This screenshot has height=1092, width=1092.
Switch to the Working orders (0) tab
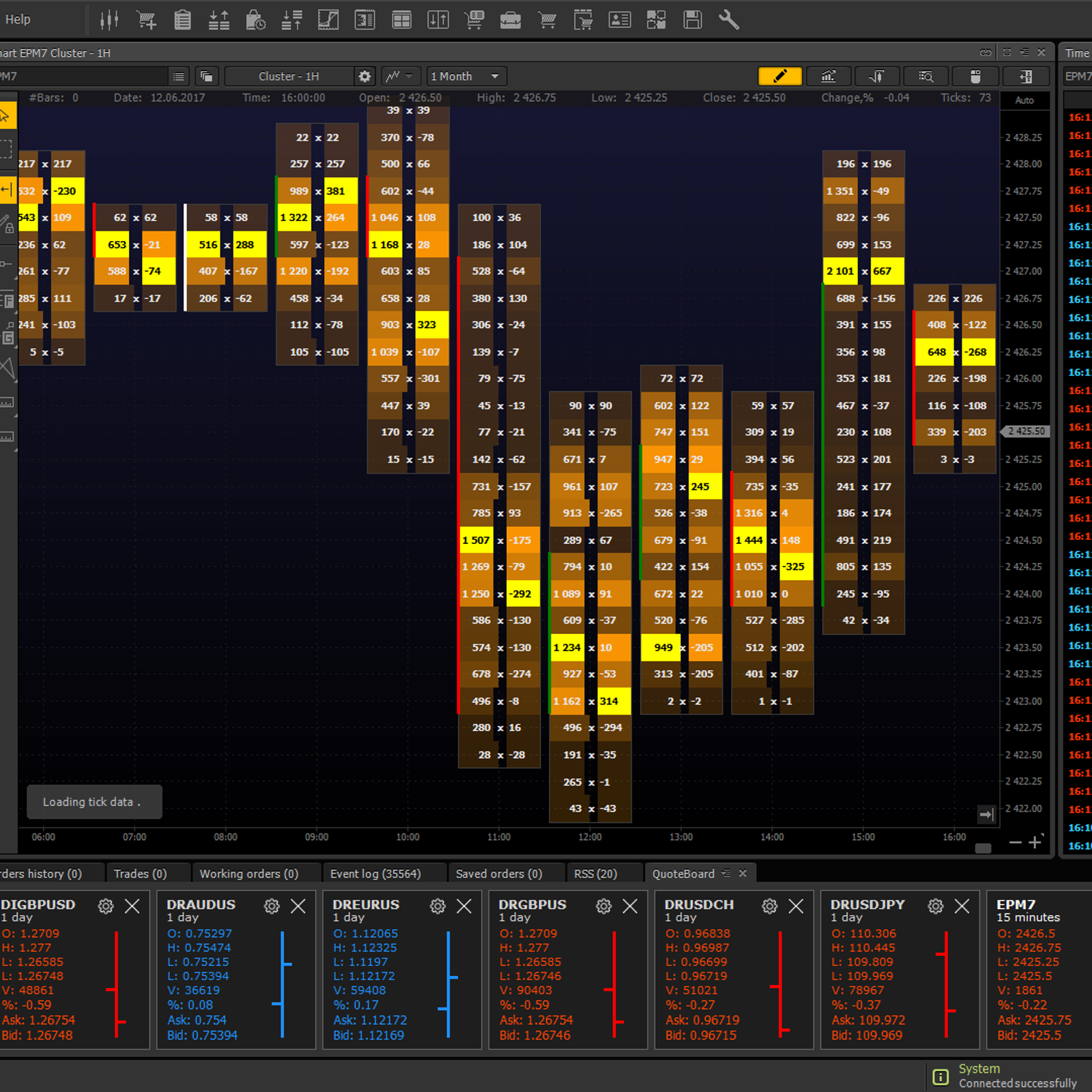(248, 874)
